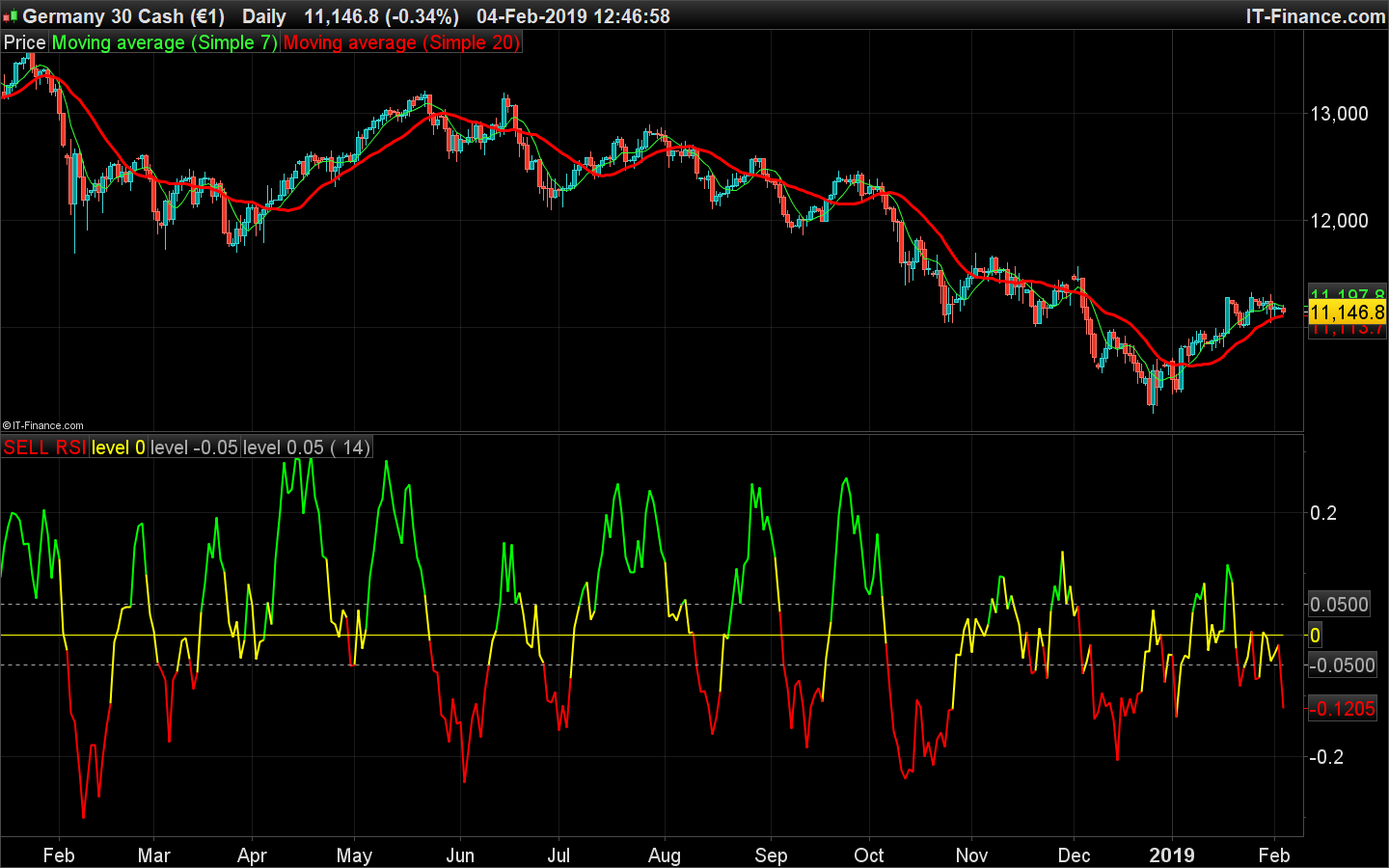Click the Oct time axis label
The height and width of the screenshot is (868, 1389).
[x=869, y=855]
